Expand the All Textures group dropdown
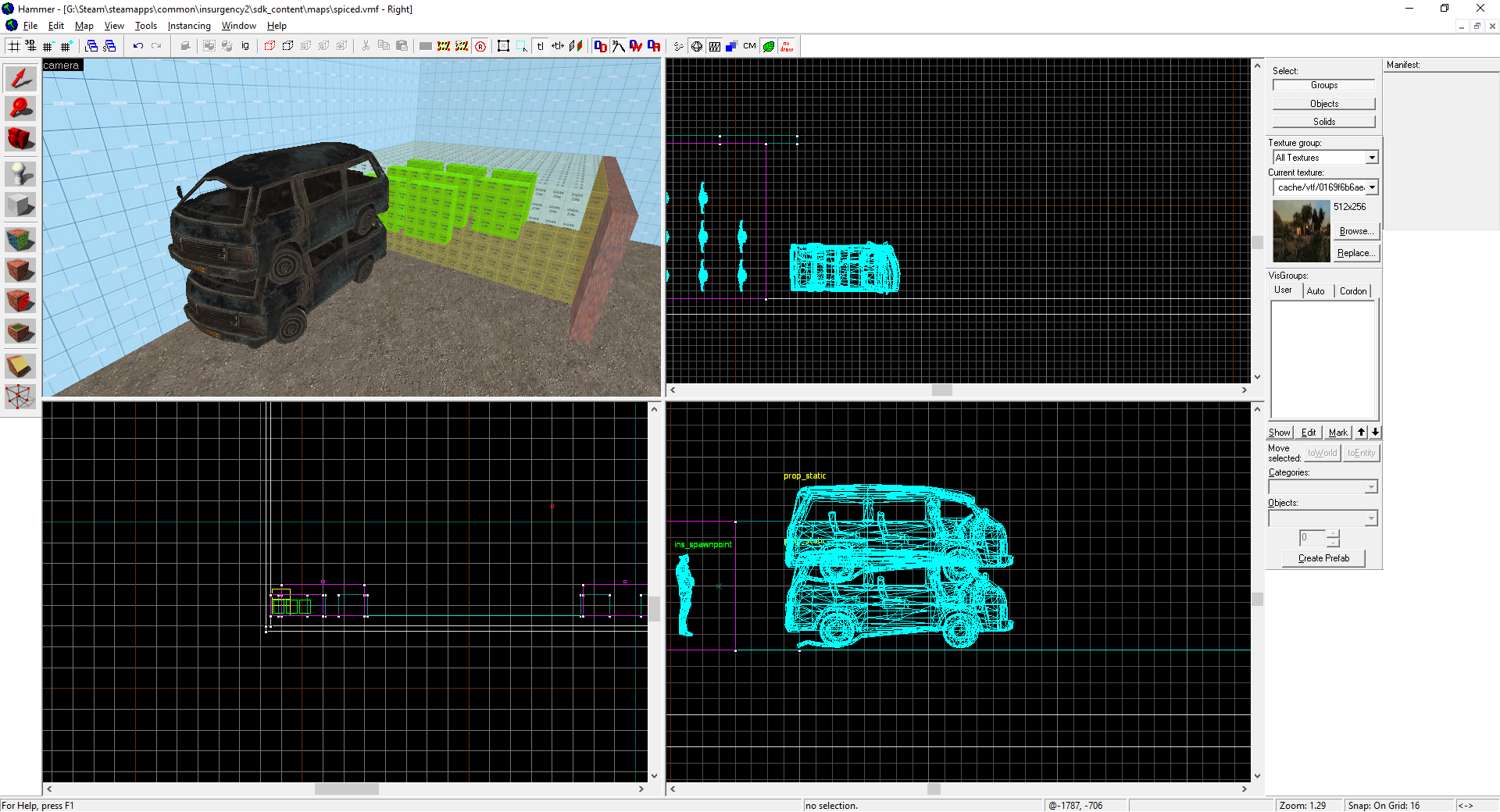Image resolution: width=1500 pixels, height=812 pixels. (x=1372, y=158)
